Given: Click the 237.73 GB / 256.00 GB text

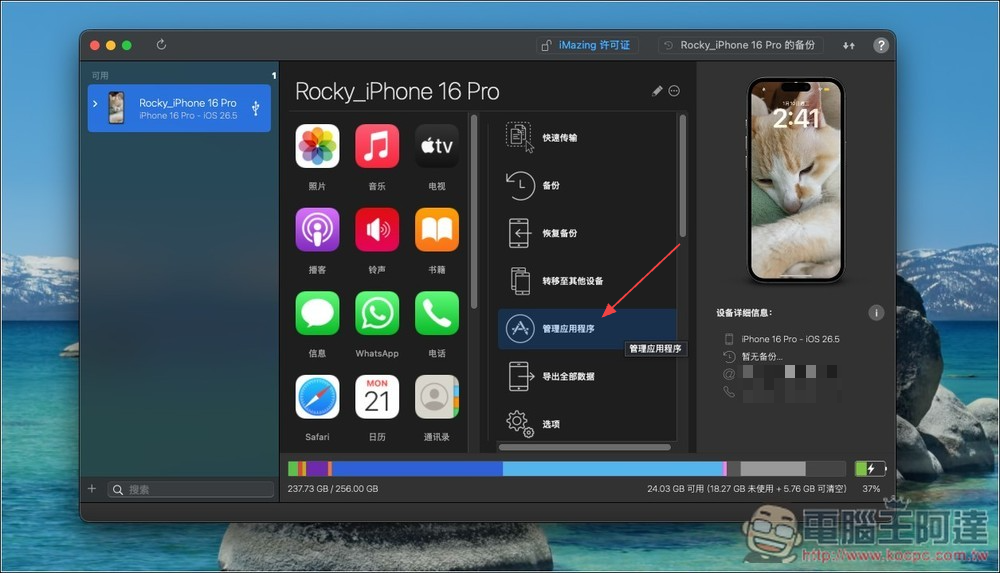Looking at the screenshot, I should (333, 489).
